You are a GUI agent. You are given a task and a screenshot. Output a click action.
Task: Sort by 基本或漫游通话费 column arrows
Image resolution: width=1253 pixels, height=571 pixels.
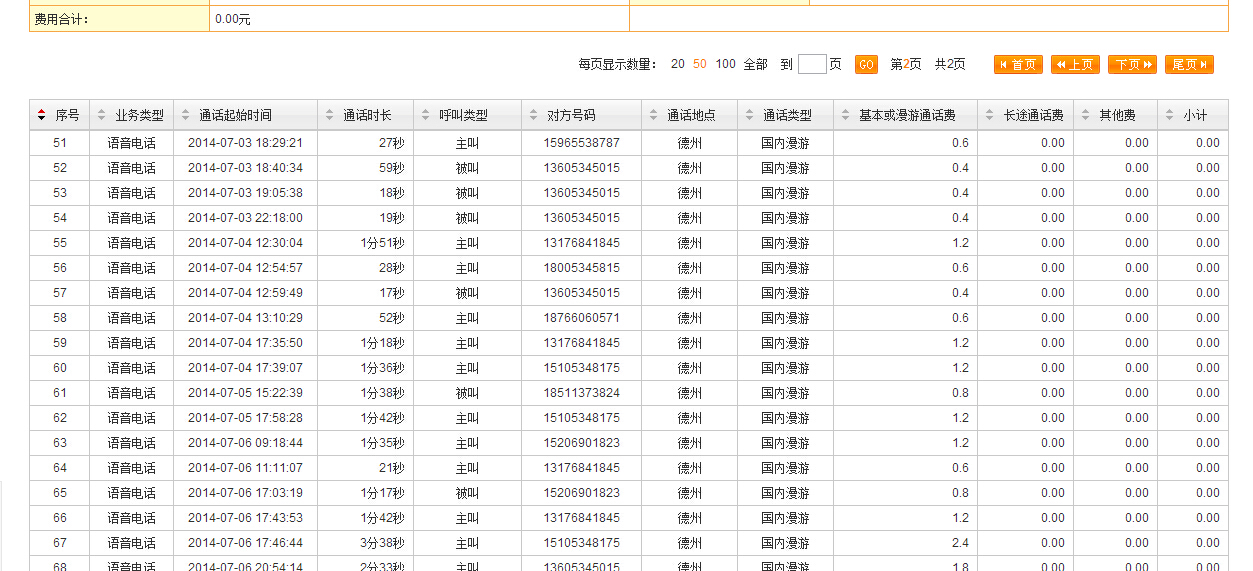[x=845, y=115]
